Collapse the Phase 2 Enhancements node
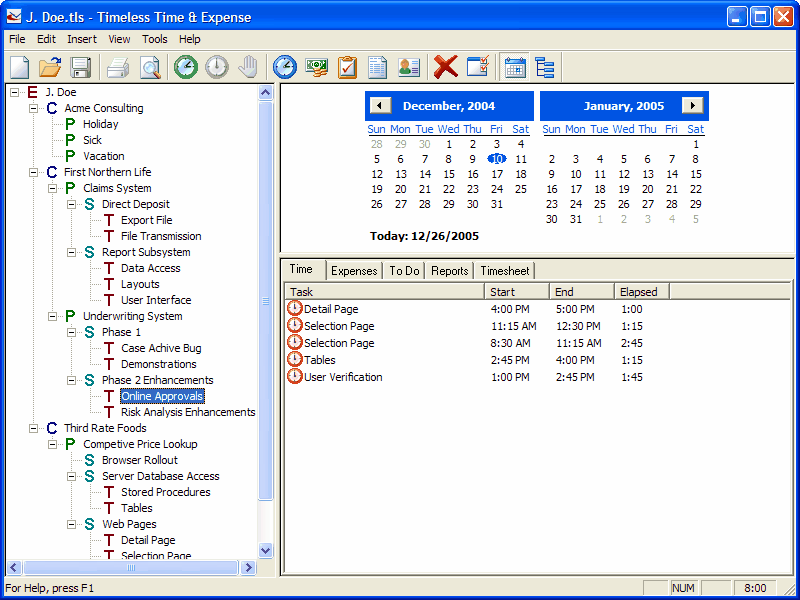 coord(71,380)
